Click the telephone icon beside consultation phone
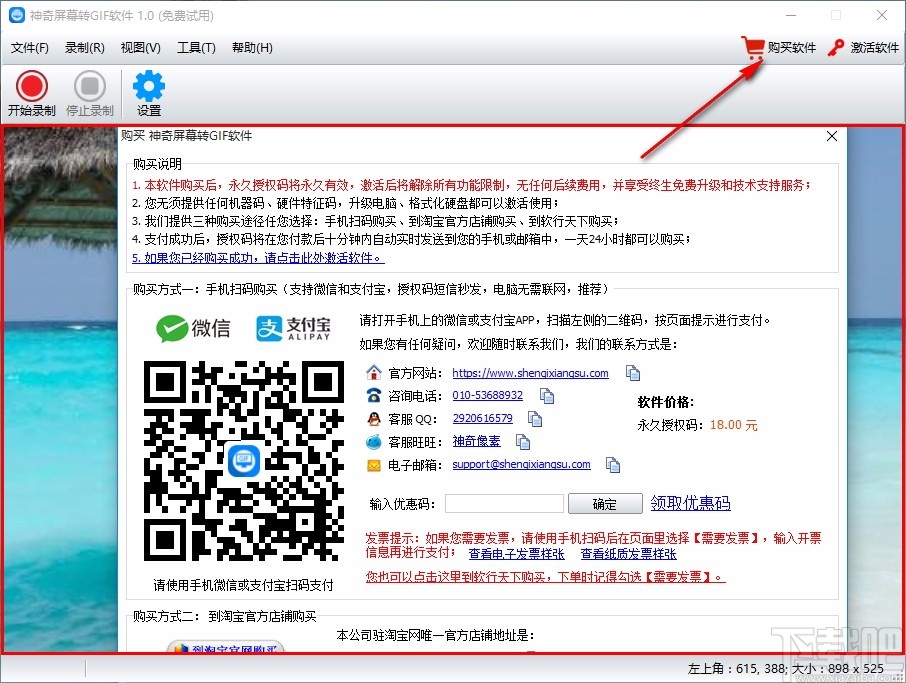The image size is (906, 683). [374, 396]
